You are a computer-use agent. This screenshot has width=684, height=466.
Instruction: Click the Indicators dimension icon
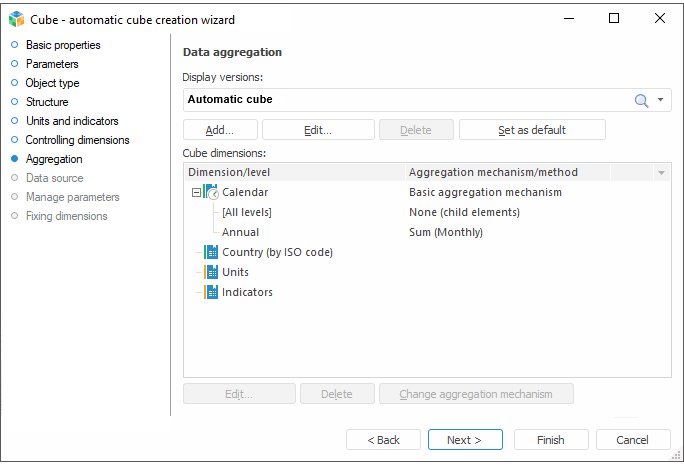coord(211,292)
